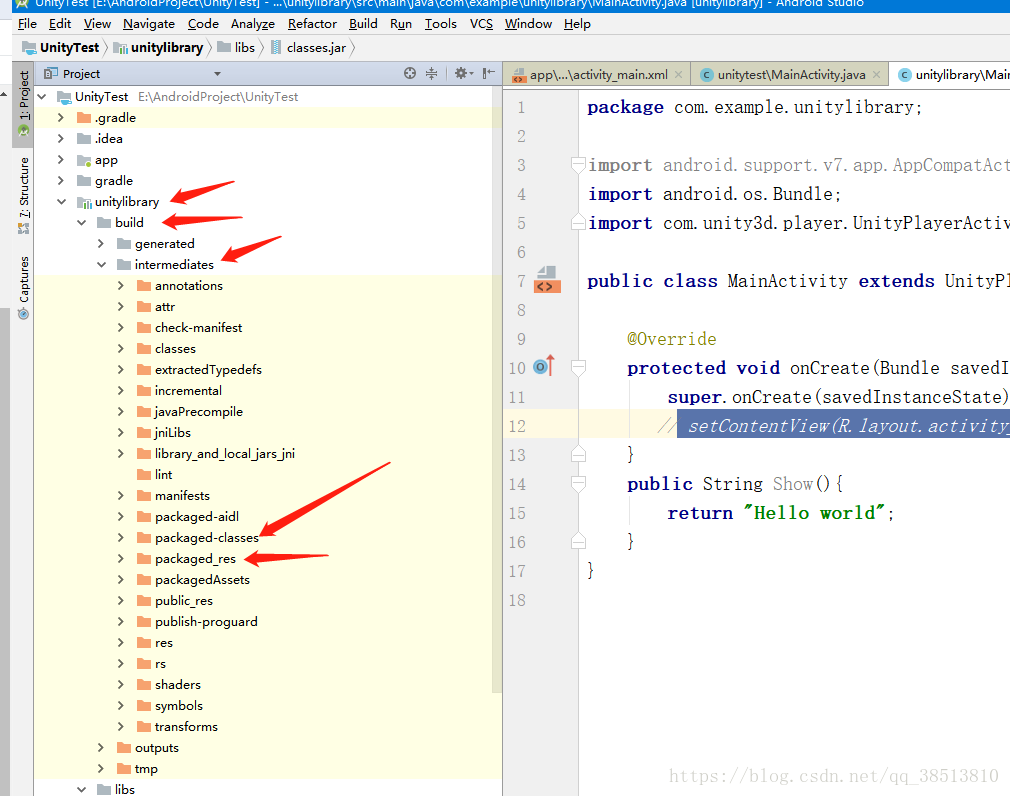This screenshot has height=796, width=1010.
Task: Collapse the build folder
Action: point(81,222)
